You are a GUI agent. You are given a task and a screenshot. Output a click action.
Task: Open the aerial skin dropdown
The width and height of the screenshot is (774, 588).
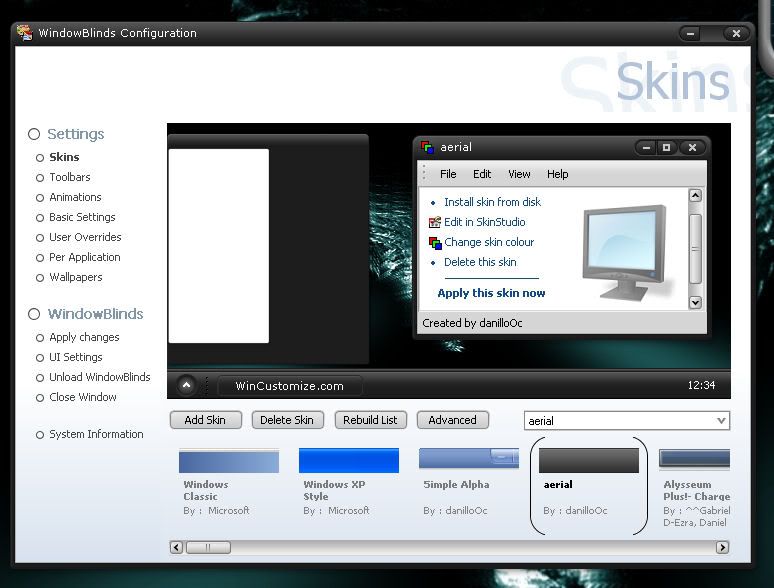[x=721, y=421]
